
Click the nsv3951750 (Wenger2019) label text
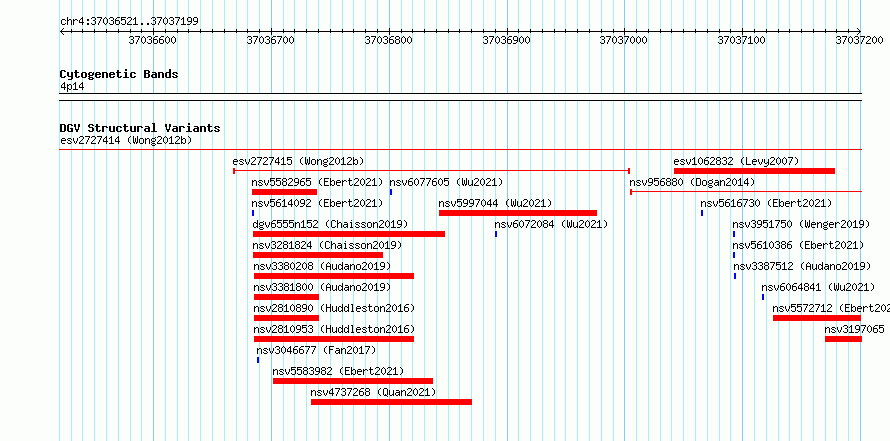click(x=801, y=224)
